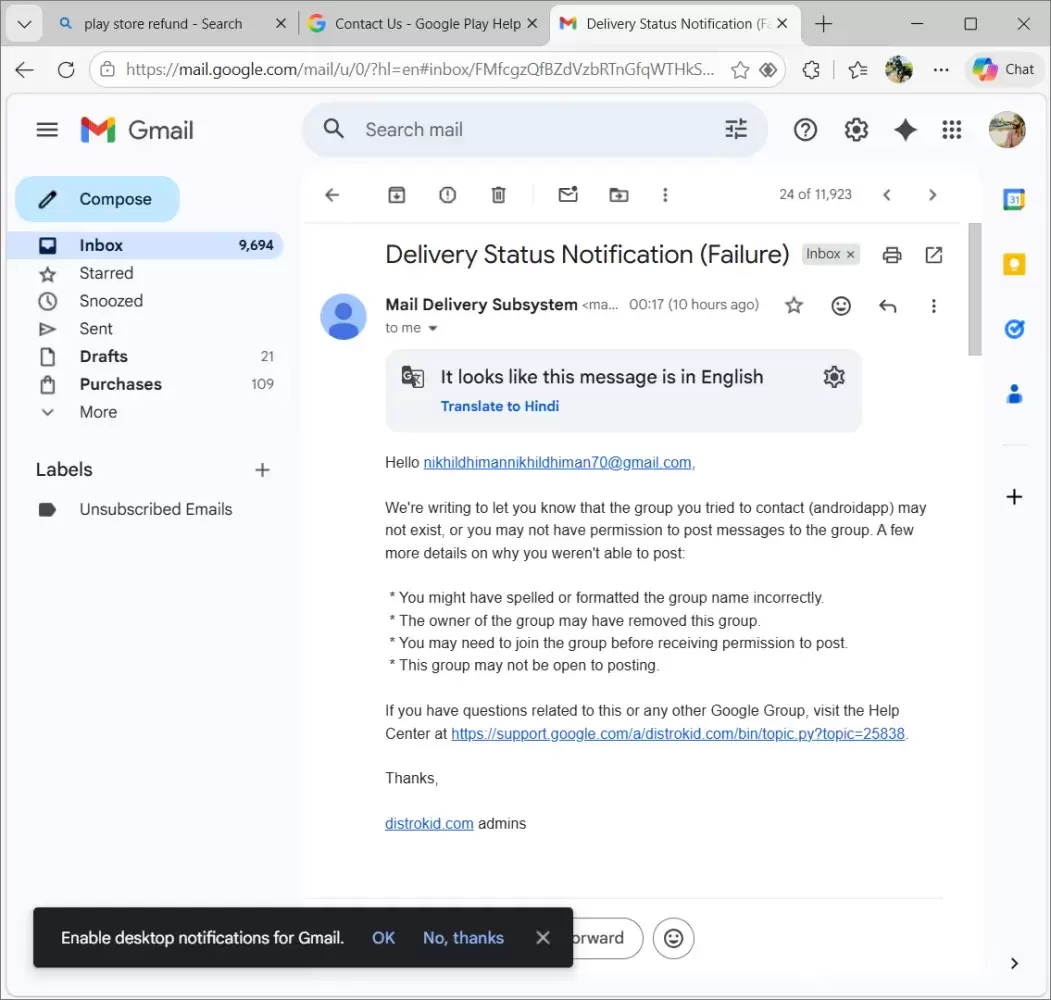Report this message as spam
Viewport: 1051px width, 1000px height.
[447, 195]
